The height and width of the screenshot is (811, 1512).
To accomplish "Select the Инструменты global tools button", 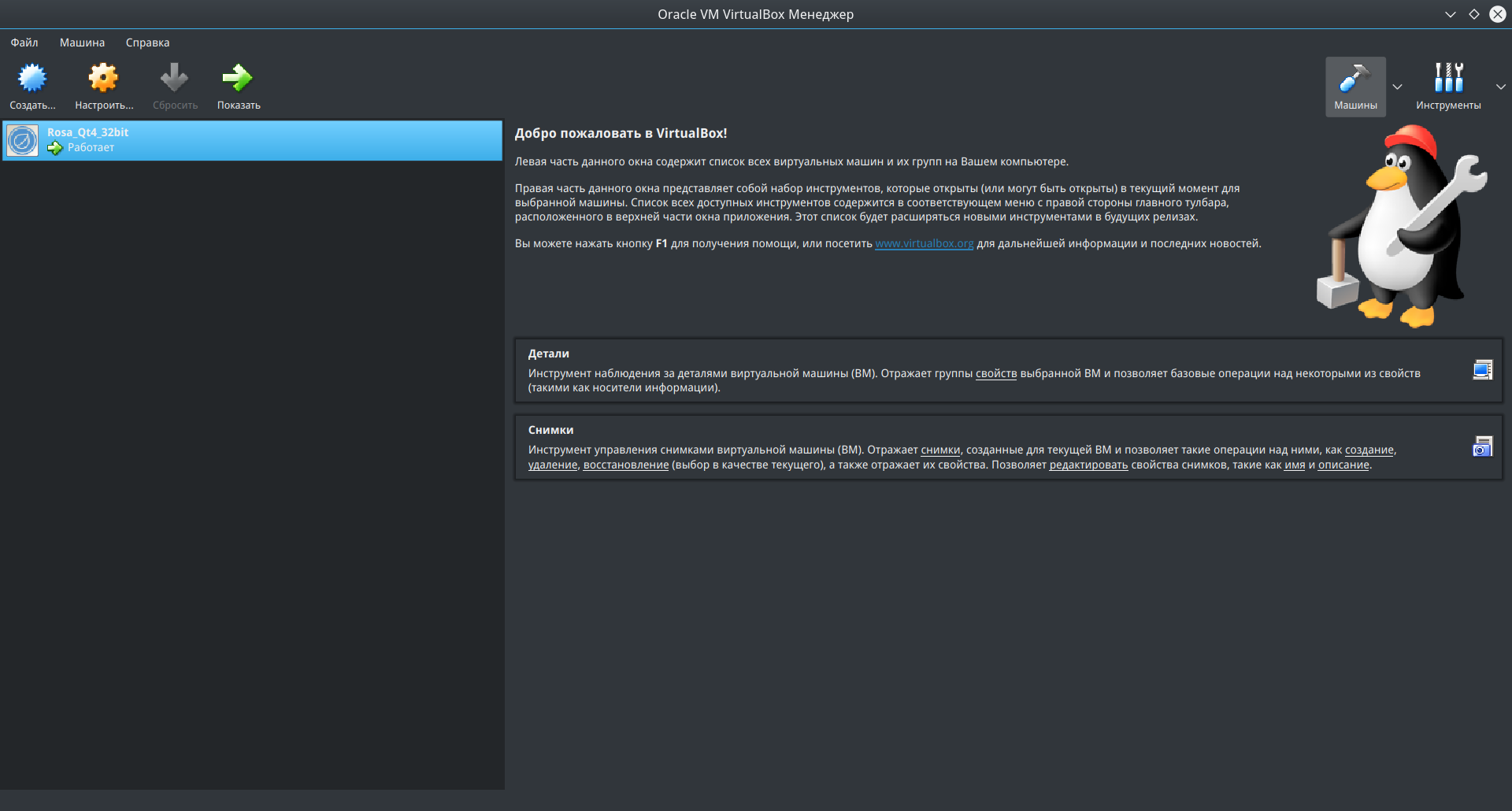I will pyautogui.click(x=1448, y=87).
